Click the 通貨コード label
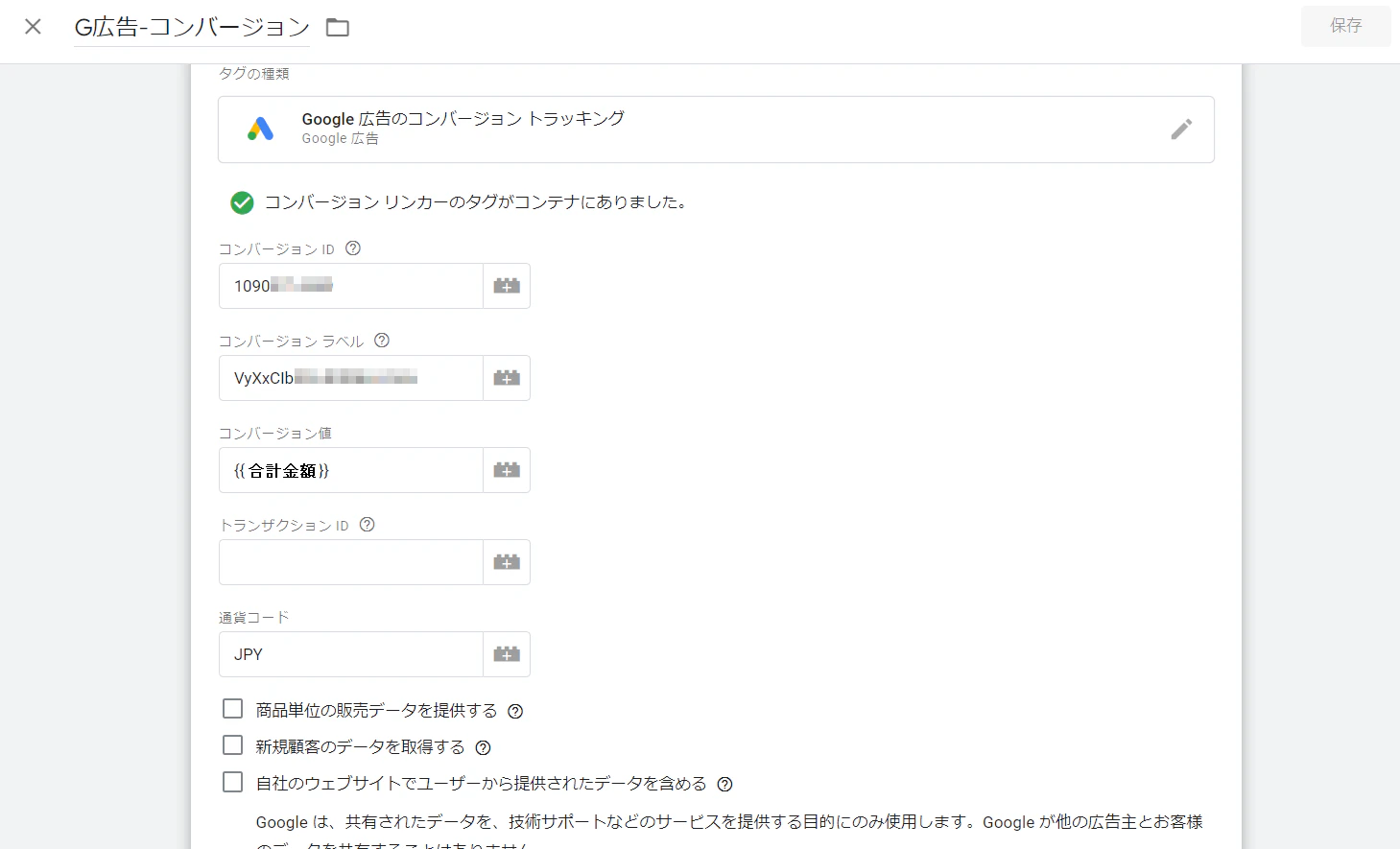This screenshot has width=1400, height=849. pyautogui.click(x=254, y=618)
